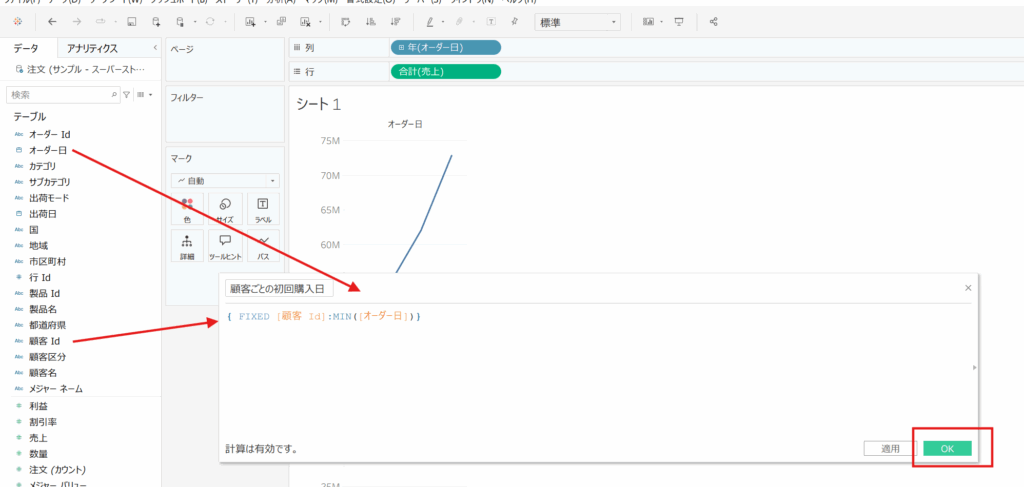Collapse the data pane with chevron
This screenshot has width=1024, height=487.
pos(154,47)
